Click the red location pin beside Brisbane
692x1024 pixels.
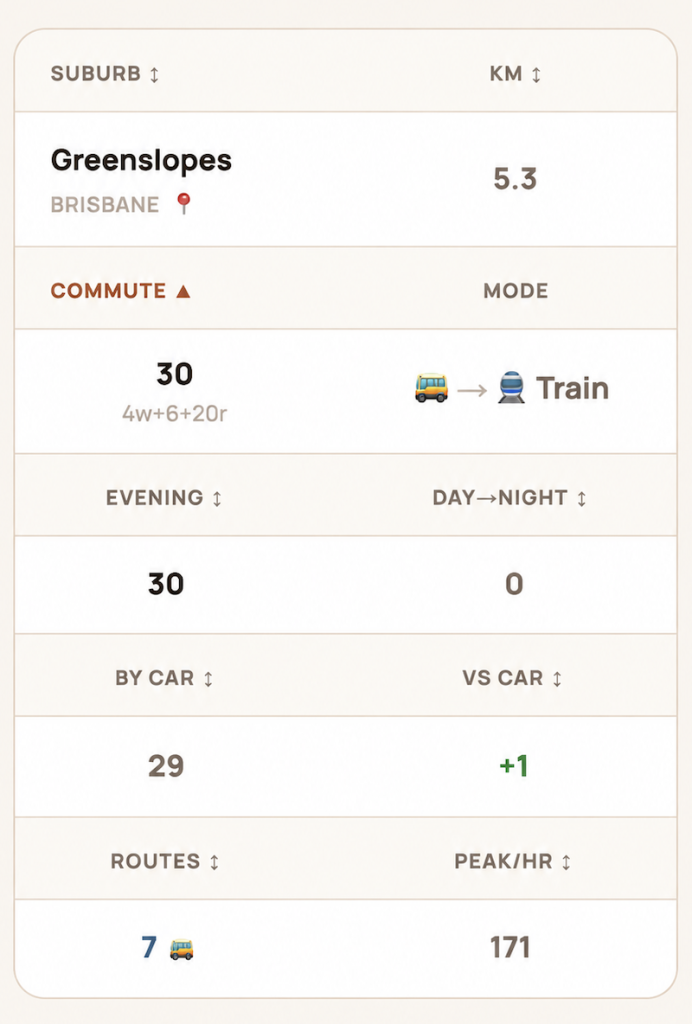[x=183, y=204]
